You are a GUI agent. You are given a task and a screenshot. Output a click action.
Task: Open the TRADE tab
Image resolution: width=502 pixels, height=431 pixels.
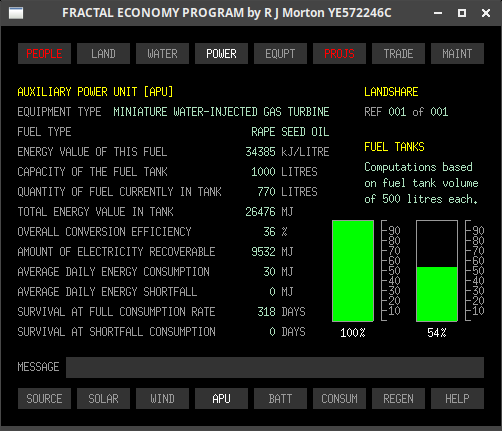coord(398,53)
